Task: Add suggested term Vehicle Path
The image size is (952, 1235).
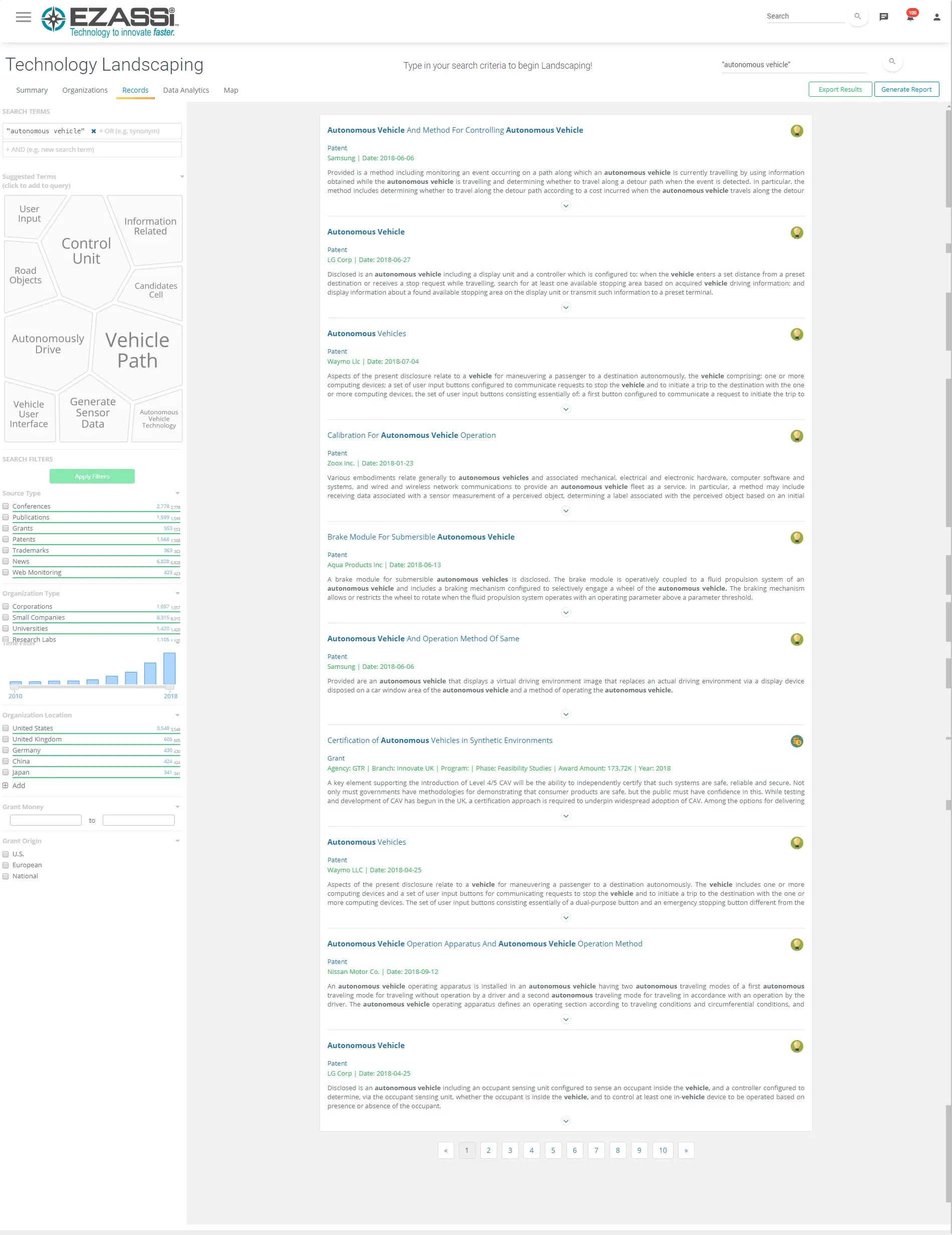Action: tap(137, 350)
